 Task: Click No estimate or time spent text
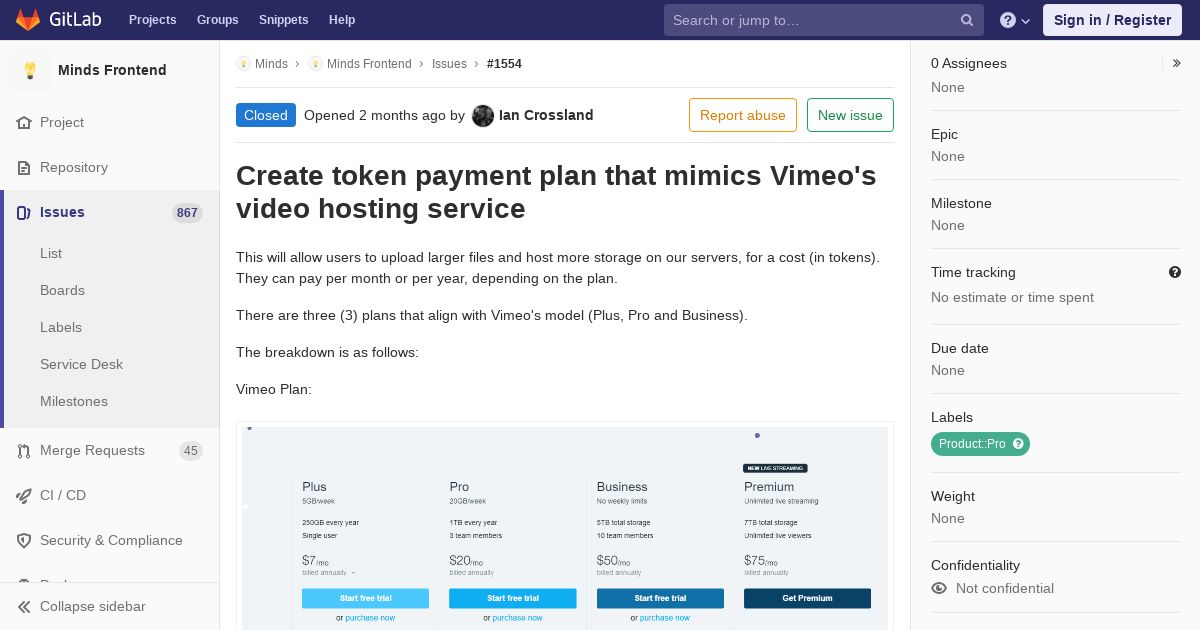[x=1012, y=297]
